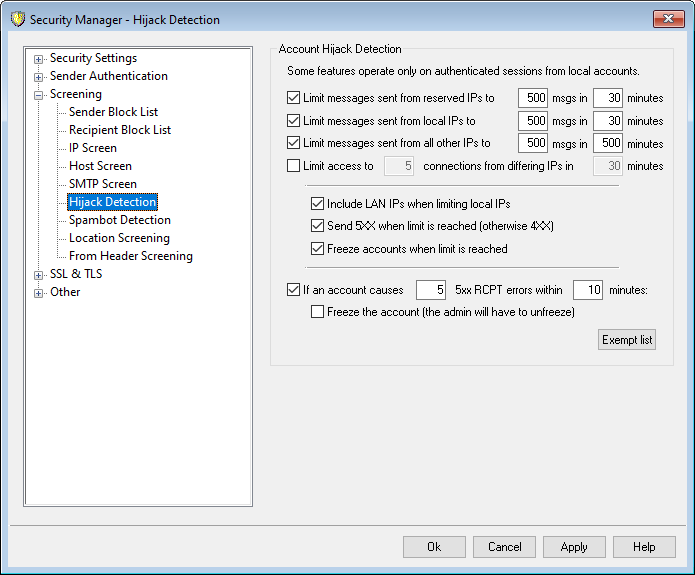Click the Help button
Viewport: 695px width, 575px height.
pos(644,547)
